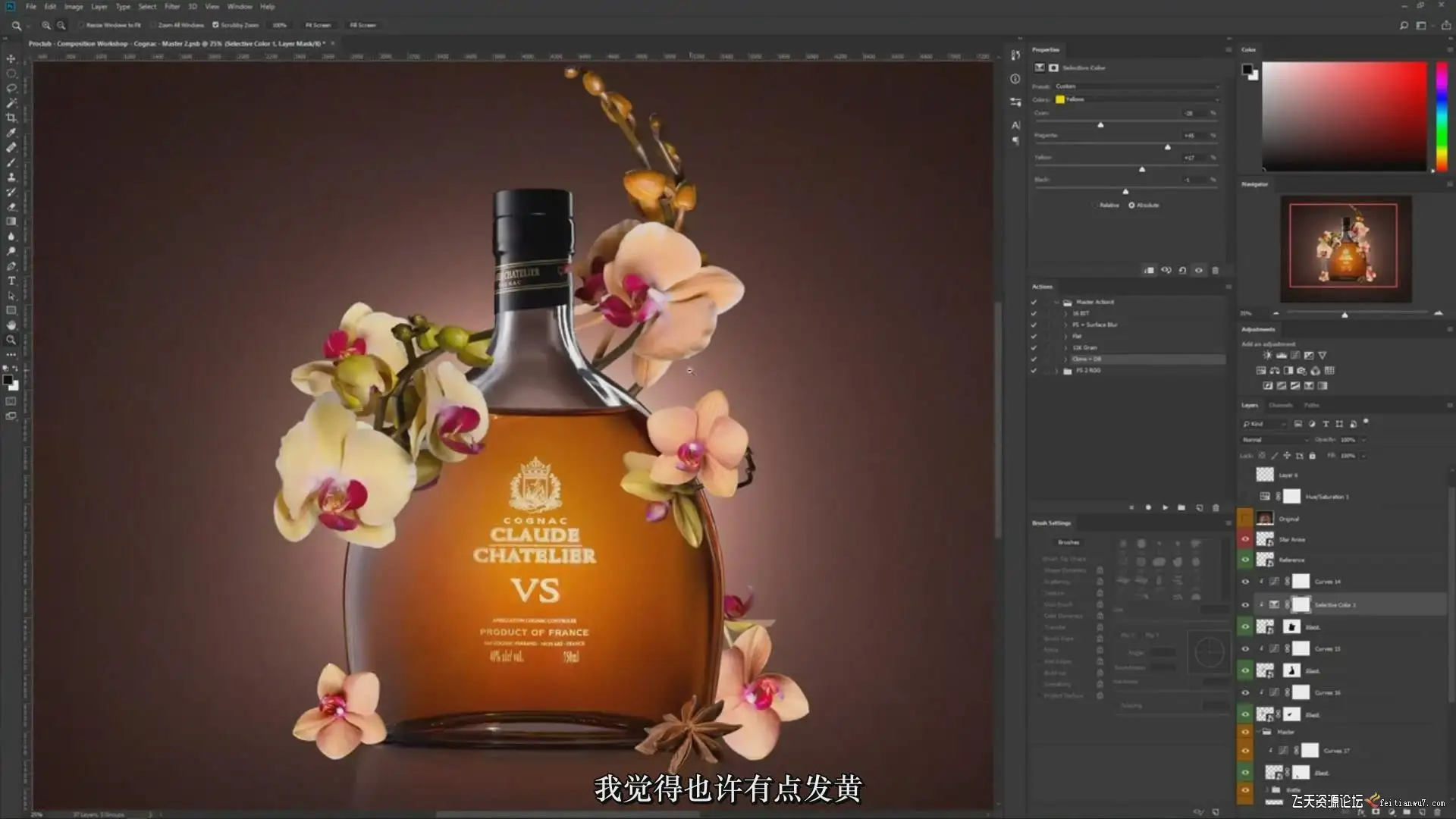Click the Magenta slider handle

[x=1168, y=147]
